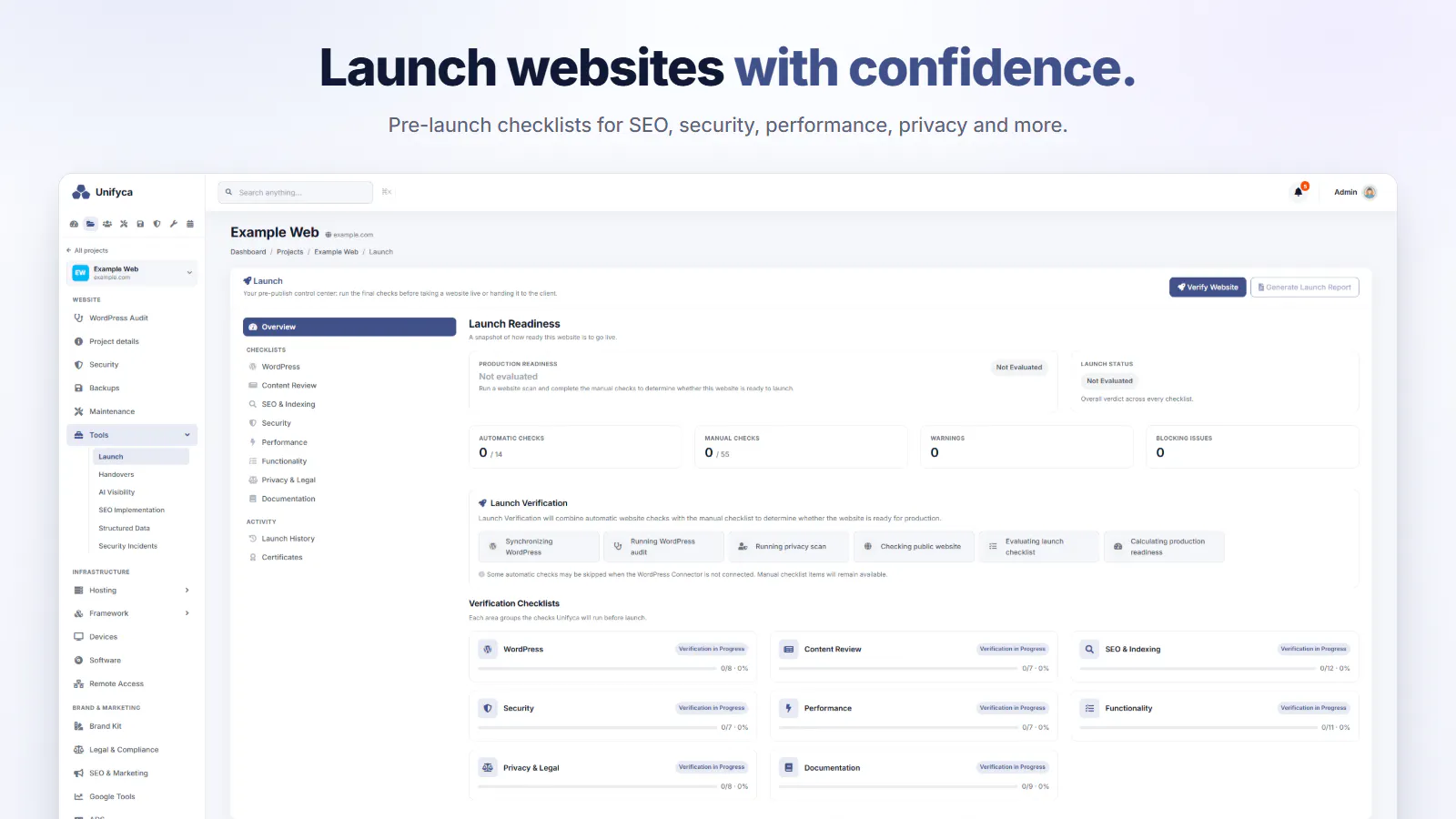Click the rocket icon beside Launch heading
Image resolution: width=1456 pixels, height=819 pixels.
tap(248, 281)
